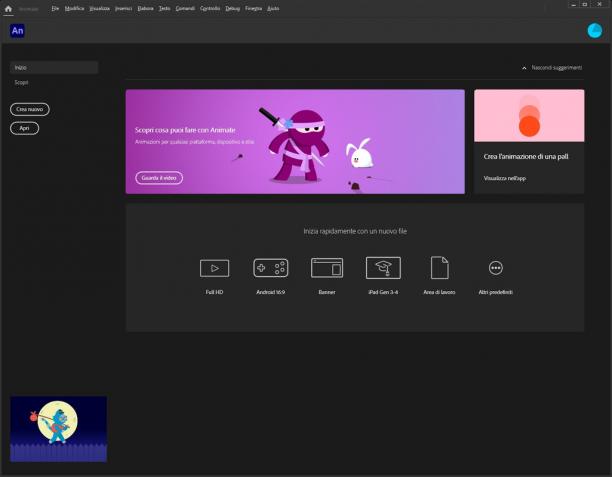Open the Testo menu
This screenshot has width=612, height=477.
click(x=164, y=8)
